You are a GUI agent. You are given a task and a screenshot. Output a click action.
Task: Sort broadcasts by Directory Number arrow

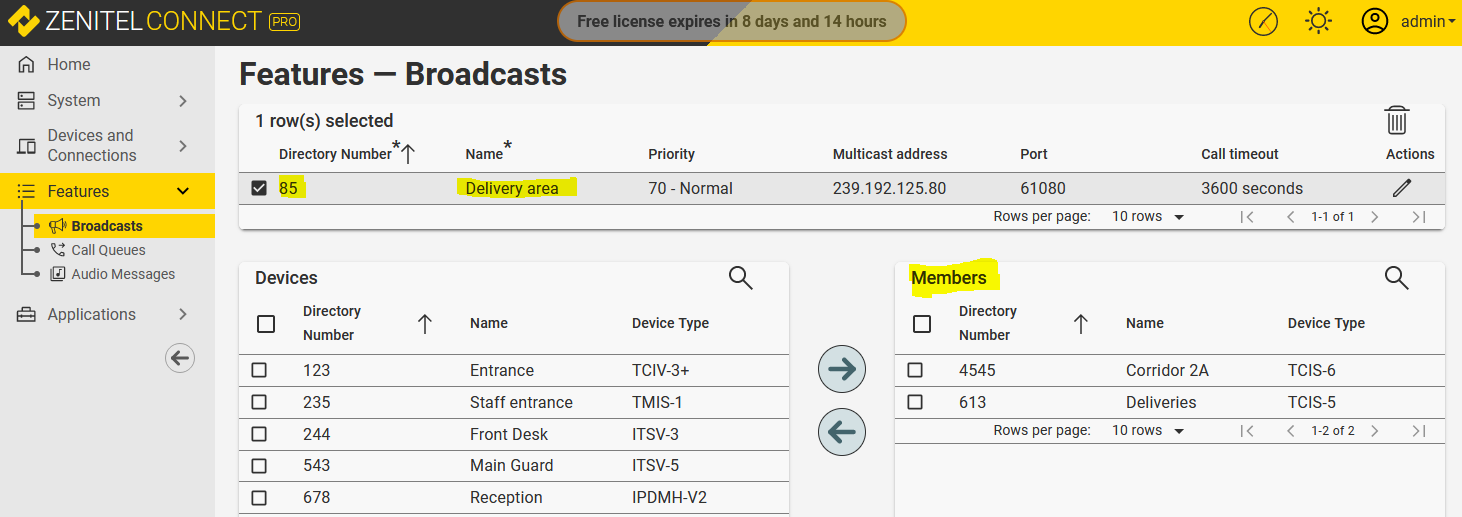coord(408,154)
